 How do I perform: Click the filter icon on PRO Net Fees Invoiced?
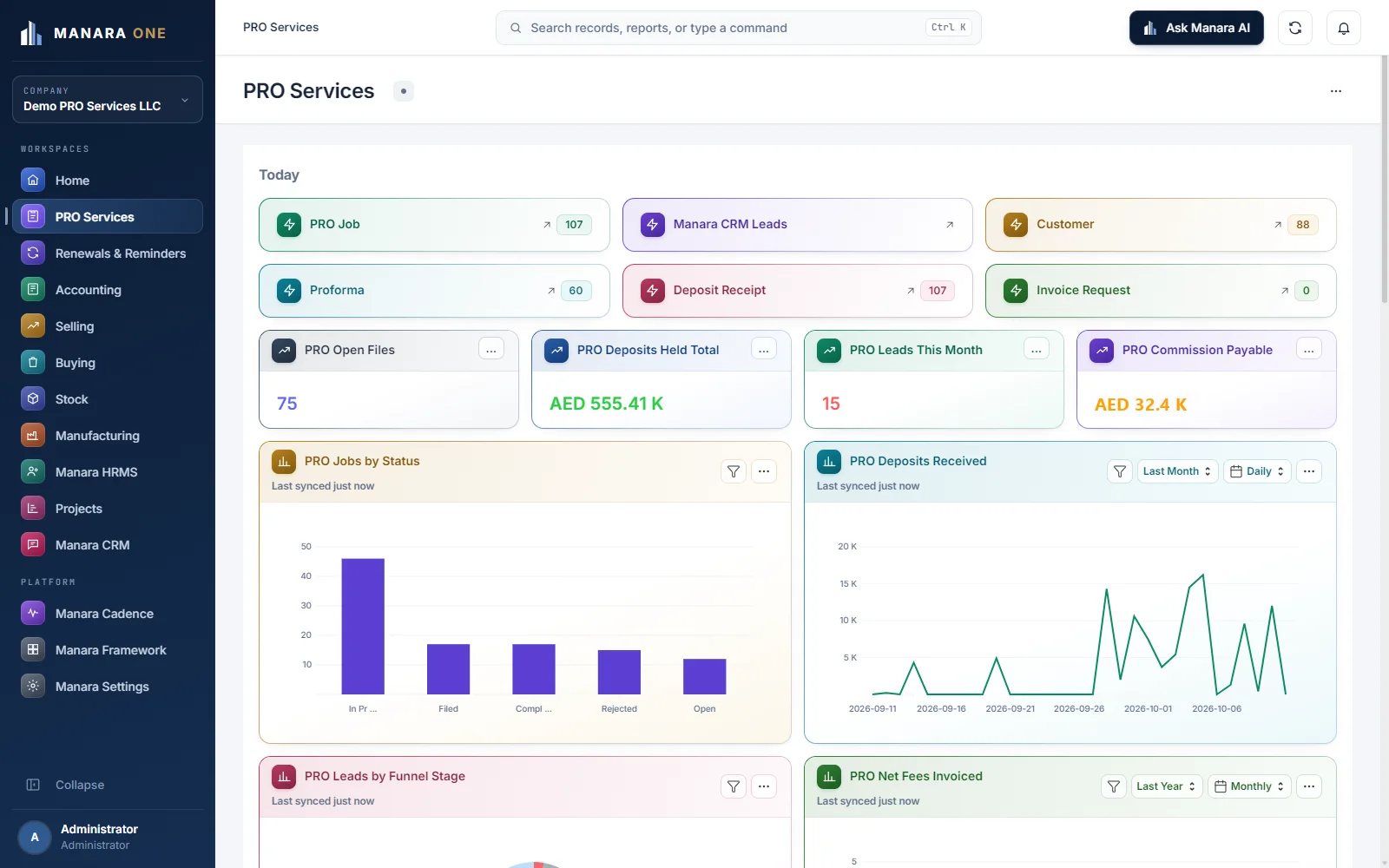click(1114, 786)
